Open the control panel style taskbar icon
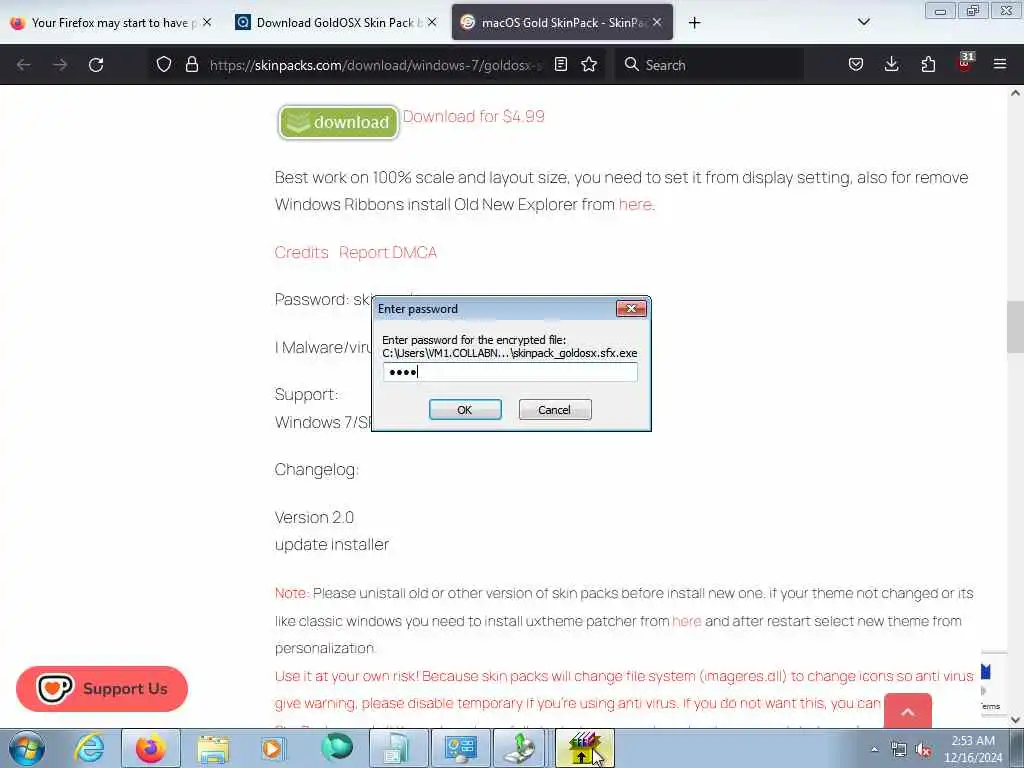 [x=460, y=748]
